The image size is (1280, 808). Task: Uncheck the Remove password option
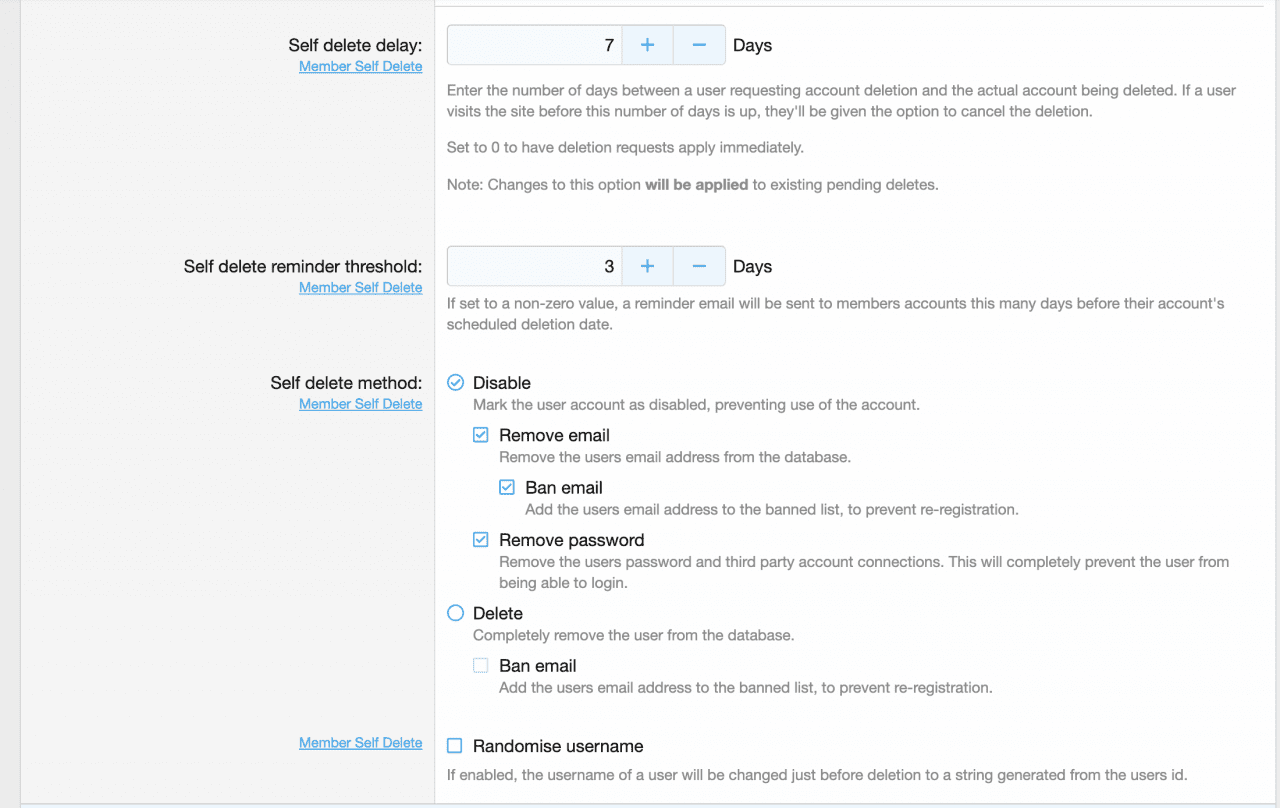click(481, 540)
